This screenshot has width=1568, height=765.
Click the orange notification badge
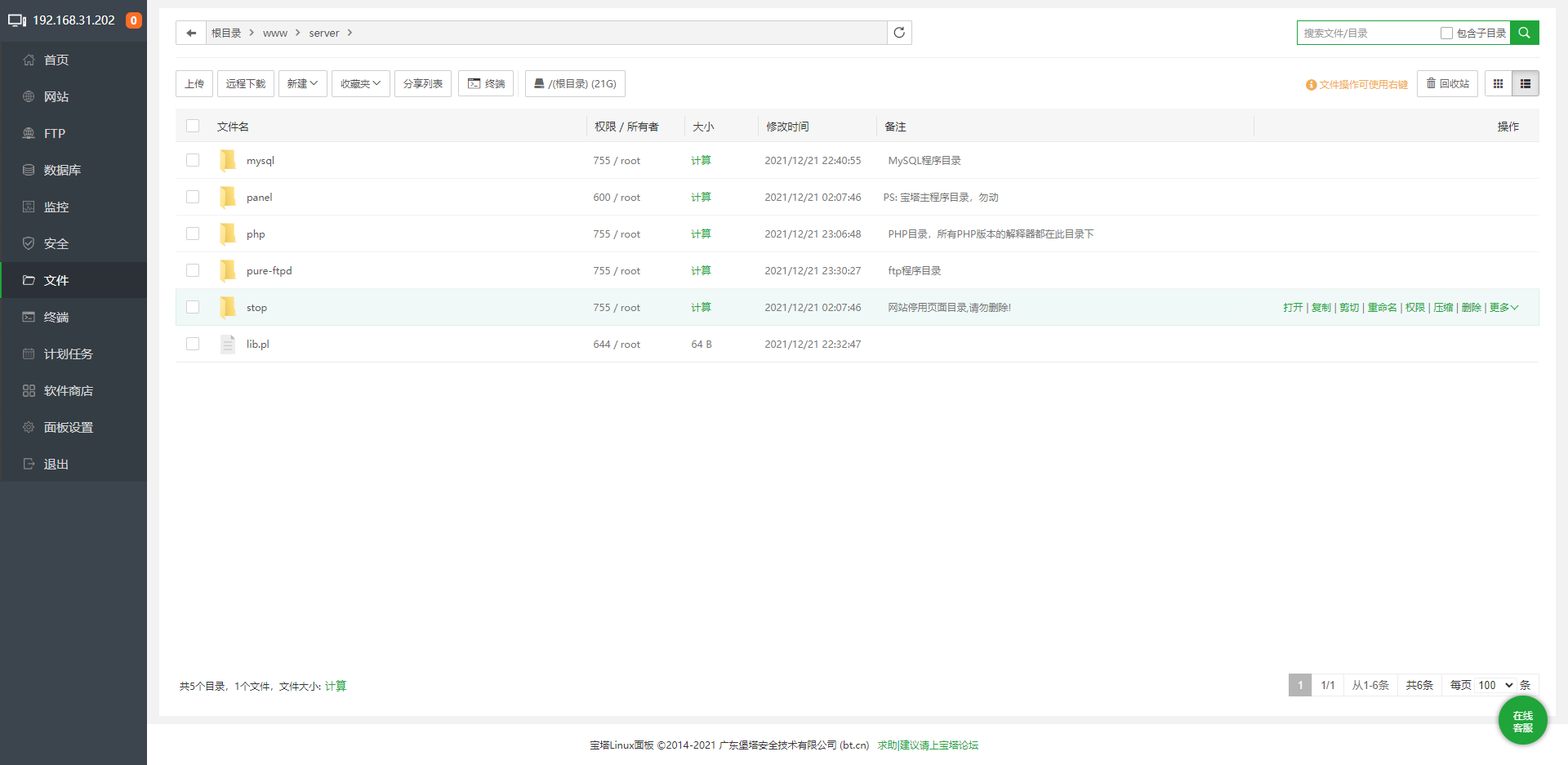tap(134, 20)
